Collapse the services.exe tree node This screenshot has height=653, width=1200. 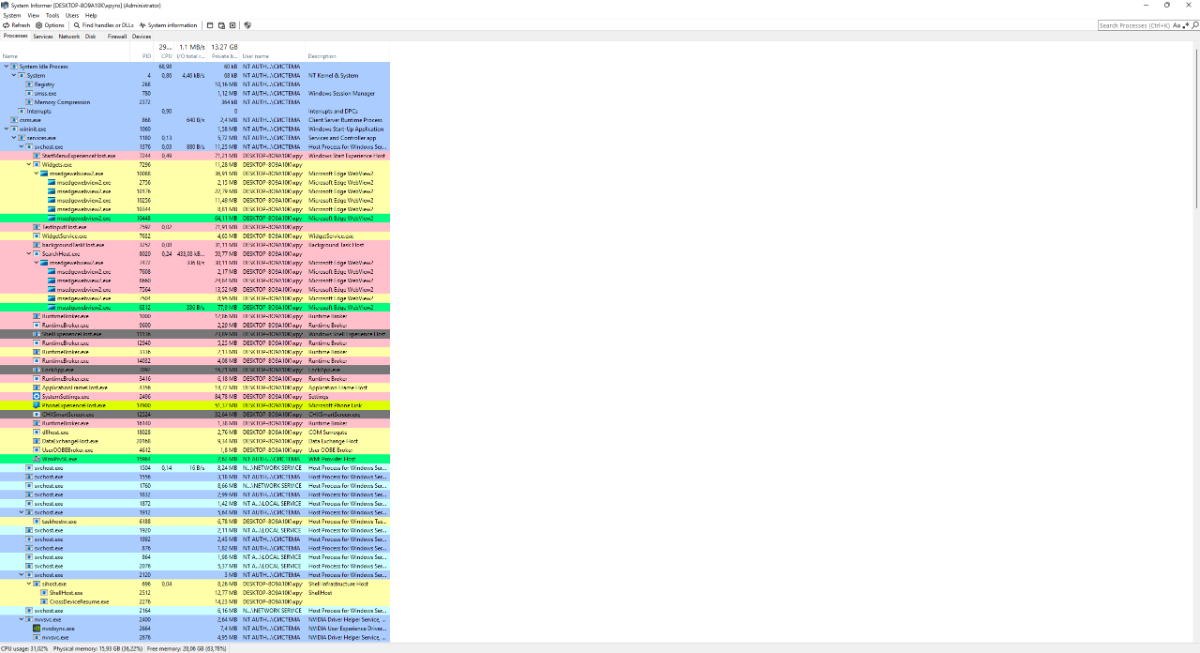(14, 138)
